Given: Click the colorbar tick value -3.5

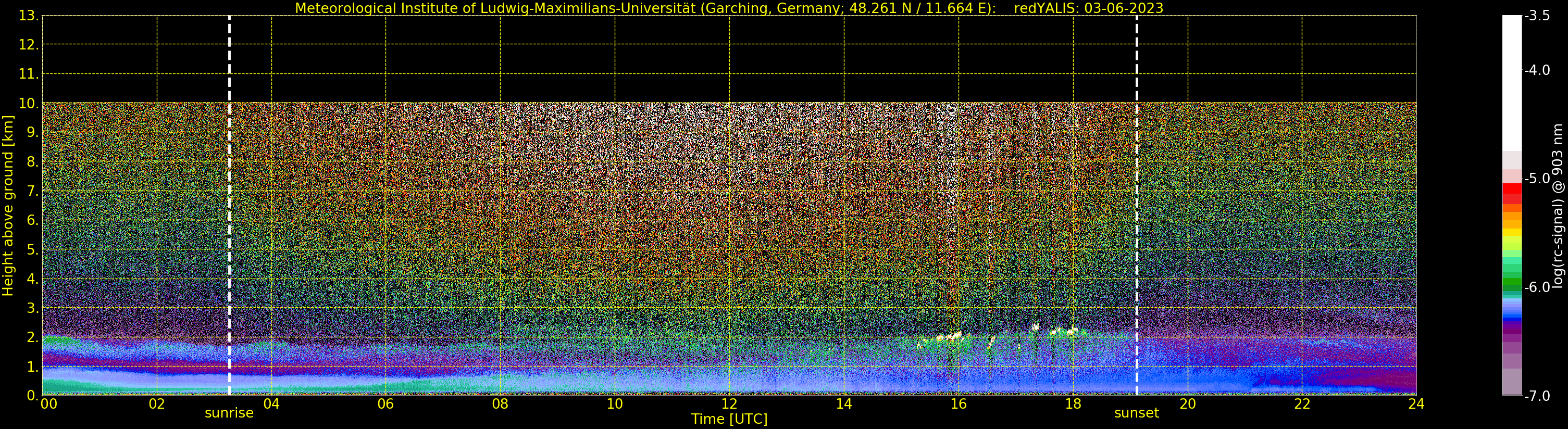Looking at the screenshot, I should (1537, 16).
